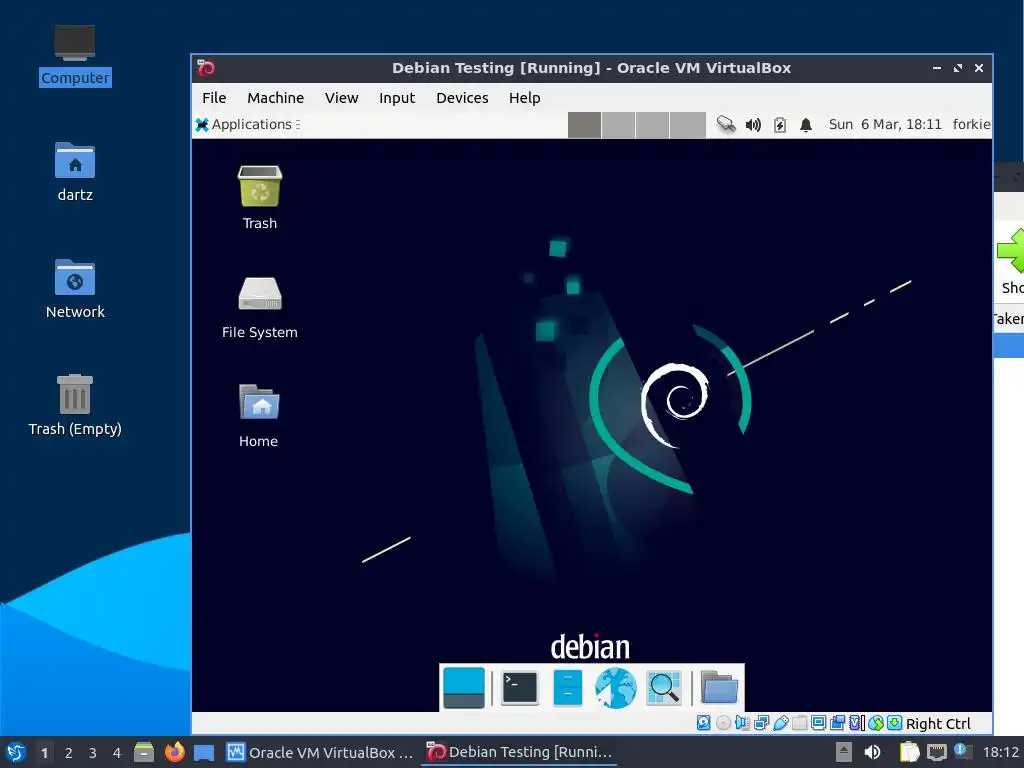Select the host Computer desktop icon

tap(75, 55)
